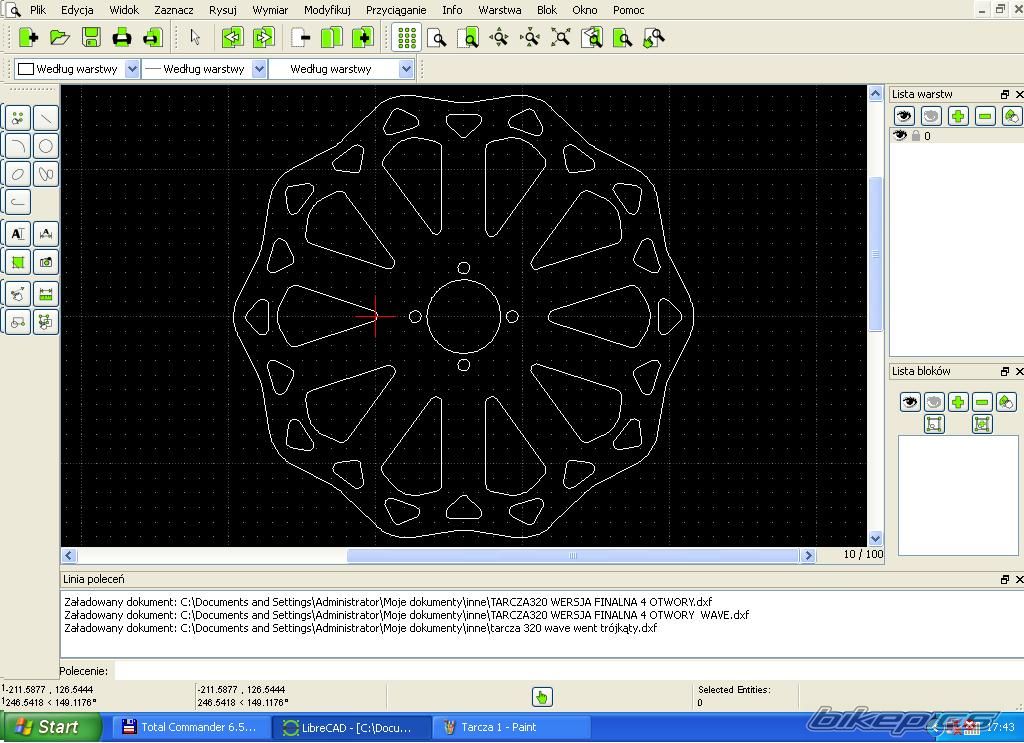Open a file using the folder icon
Image resolution: width=1024 pixels, height=743 pixels.
point(59,37)
